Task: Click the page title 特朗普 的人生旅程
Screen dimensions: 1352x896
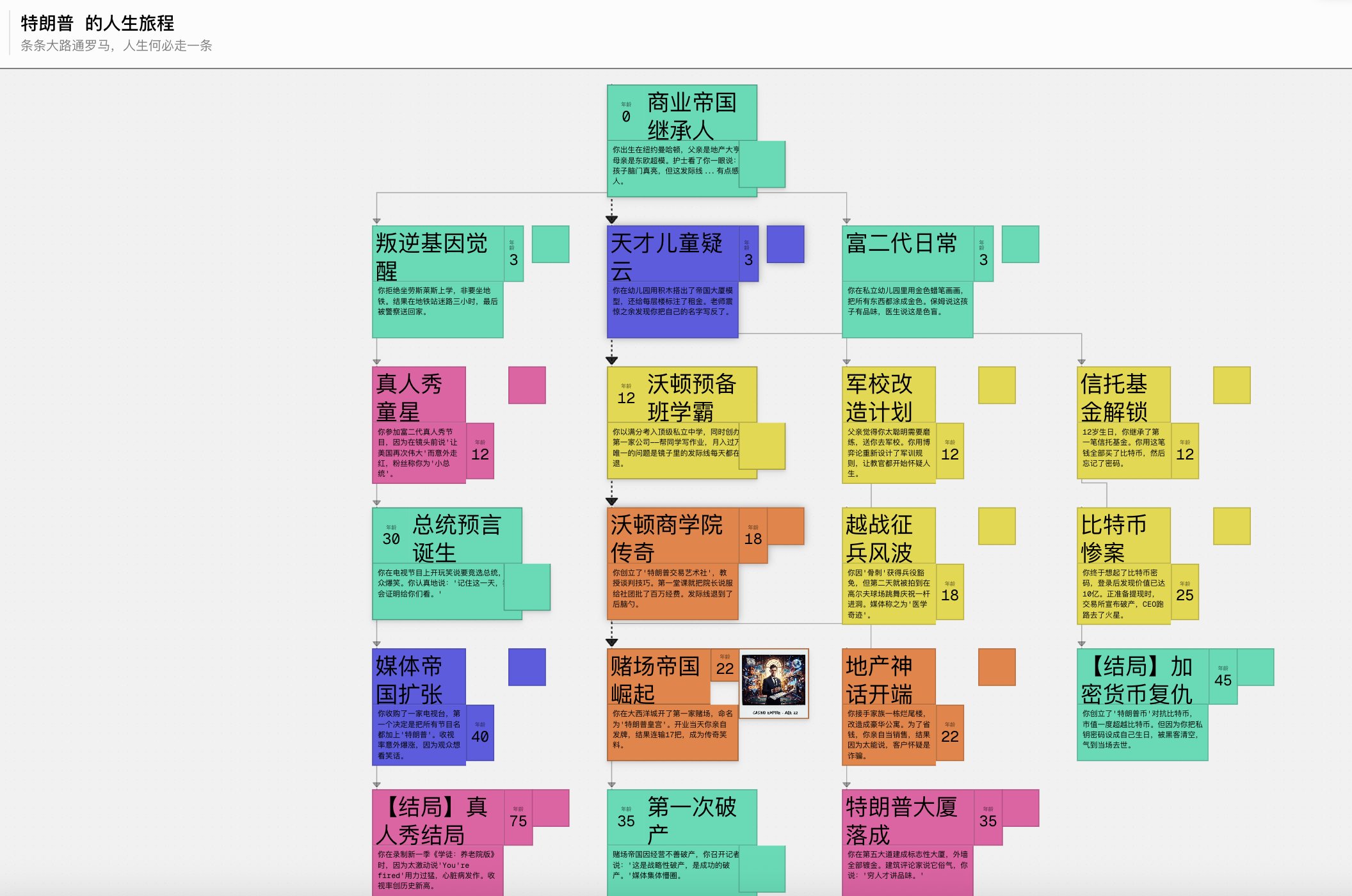Action: click(x=97, y=23)
